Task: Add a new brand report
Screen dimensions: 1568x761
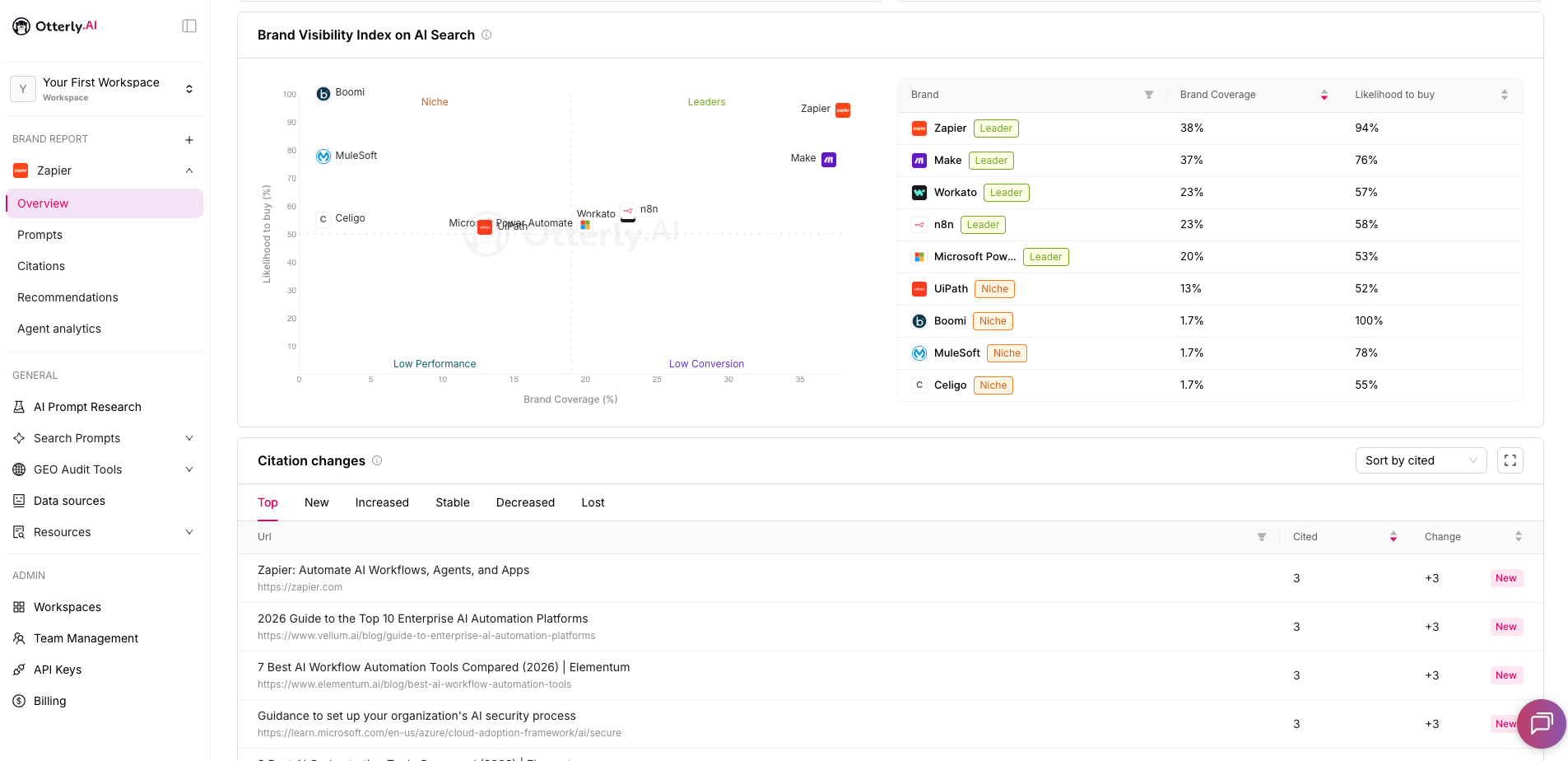Action: 189,140
